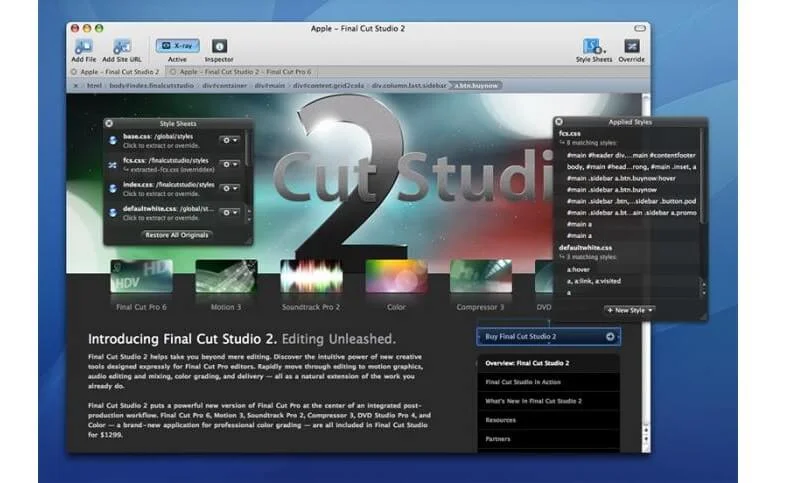Screen dimensions: 785x483
Task: Open the Inspector from the toolbar
Action: 219,47
